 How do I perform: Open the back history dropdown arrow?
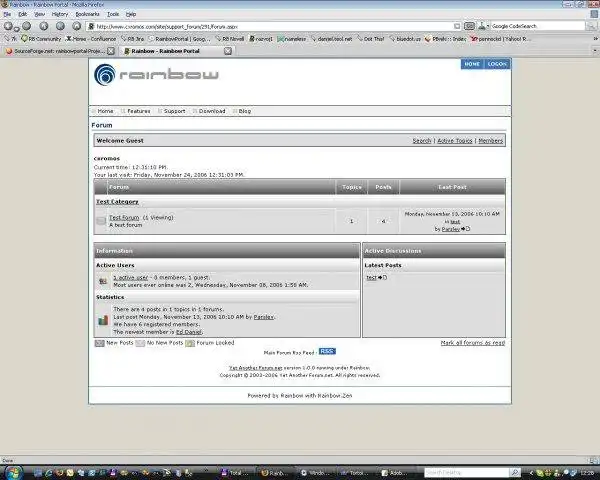point(16,29)
